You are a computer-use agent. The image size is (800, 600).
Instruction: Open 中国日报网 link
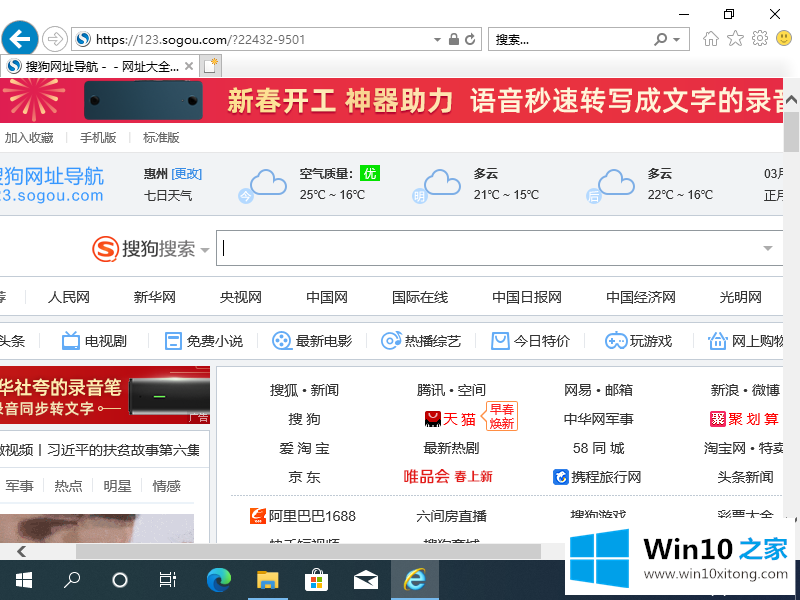click(527, 297)
